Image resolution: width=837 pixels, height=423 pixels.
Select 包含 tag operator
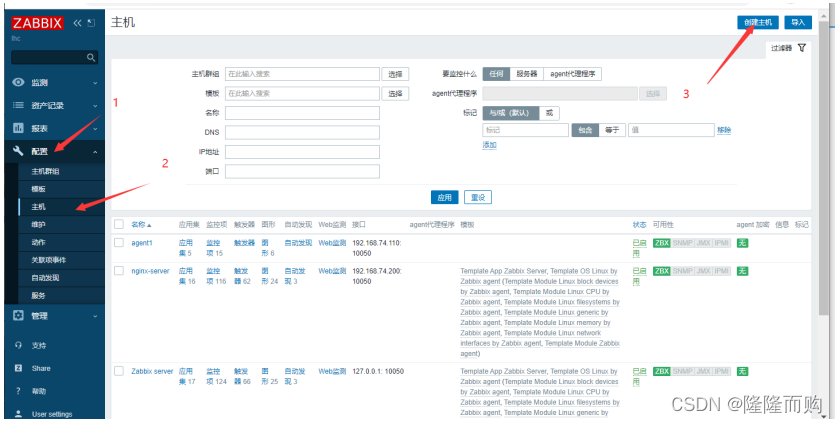point(585,130)
